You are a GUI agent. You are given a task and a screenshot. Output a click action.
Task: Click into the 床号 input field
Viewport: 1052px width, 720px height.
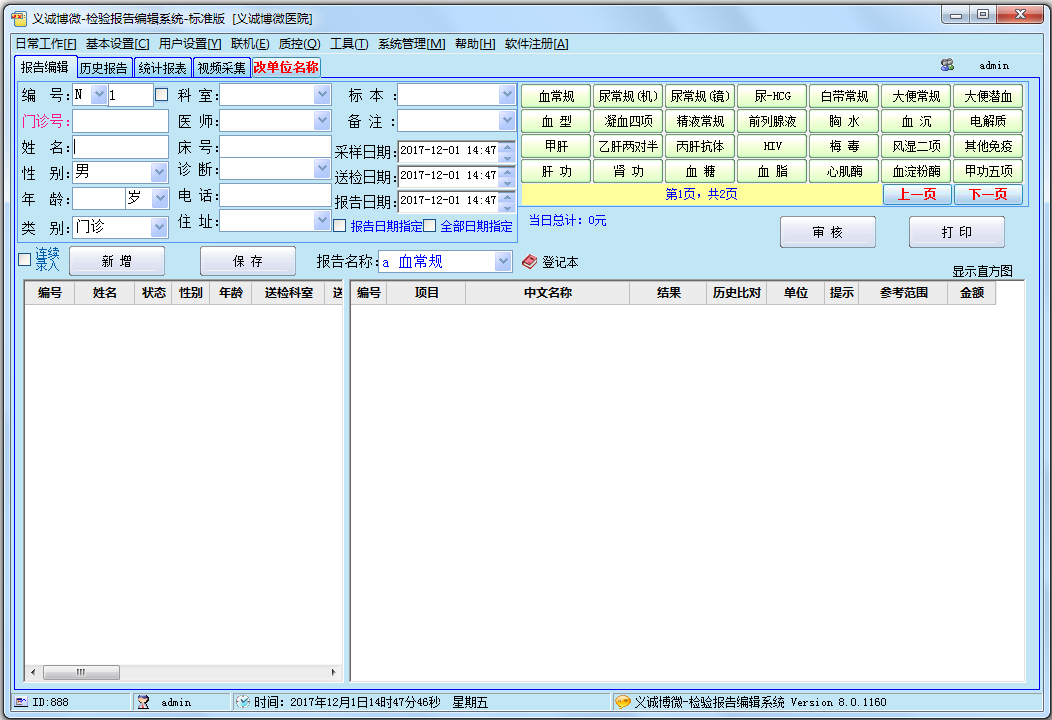click(275, 146)
